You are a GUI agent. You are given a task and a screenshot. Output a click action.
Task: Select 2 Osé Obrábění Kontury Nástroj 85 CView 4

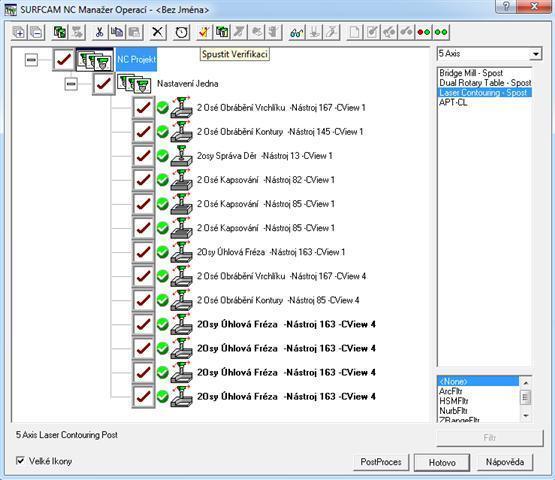[278, 300]
